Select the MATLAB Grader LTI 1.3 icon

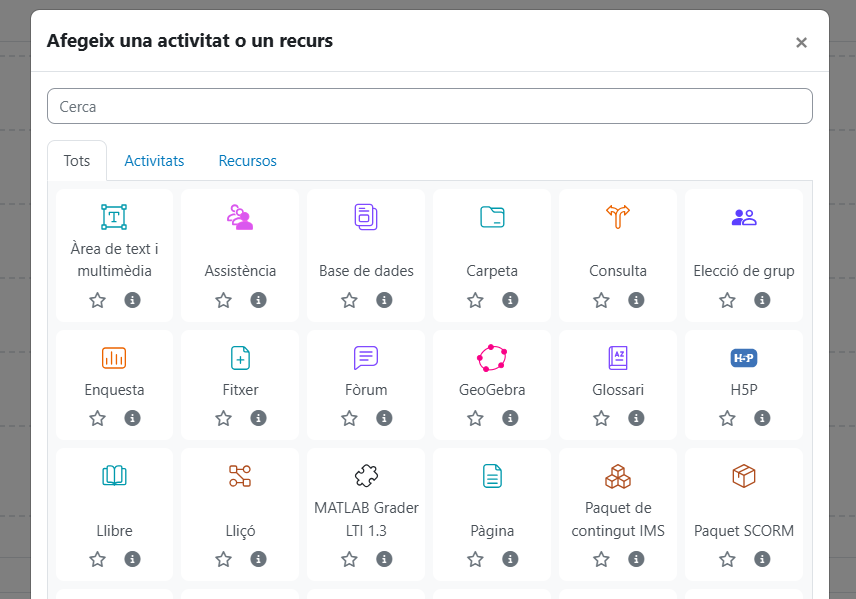pyautogui.click(x=366, y=476)
